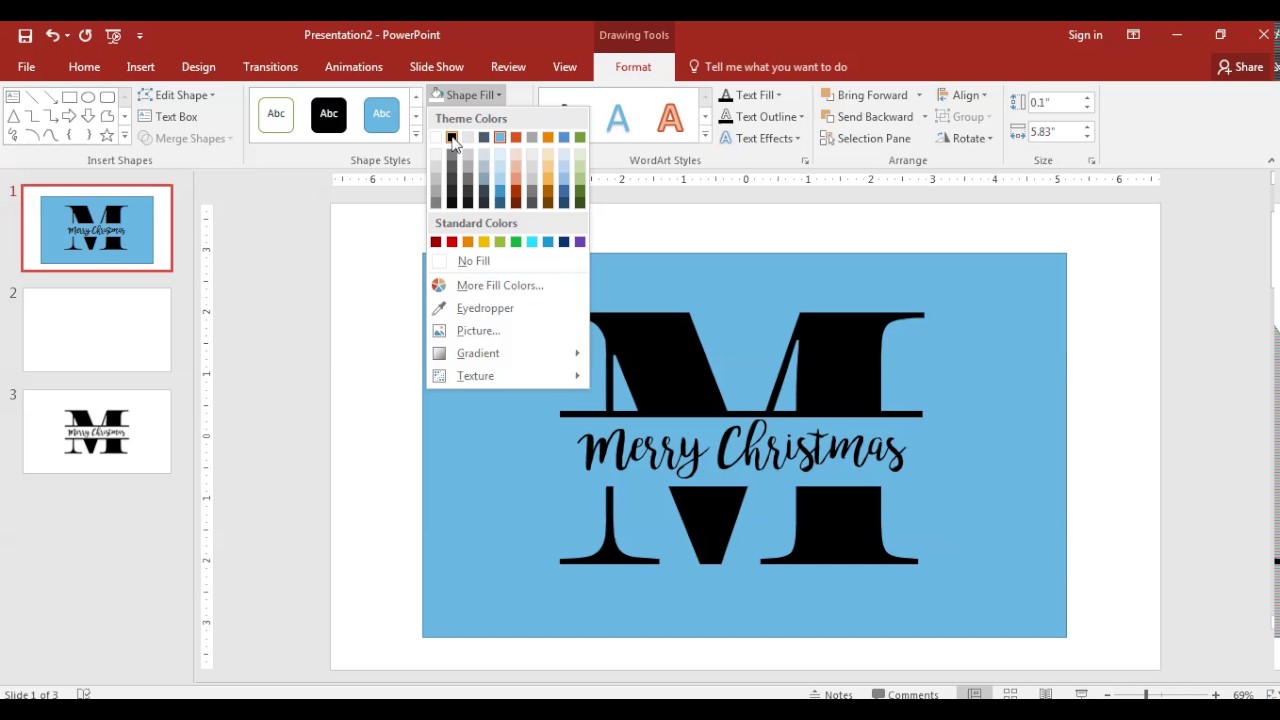Image resolution: width=1280 pixels, height=720 pixels.
Task: Select the isosceles triangle shape
Action: [x=12, y=116]
